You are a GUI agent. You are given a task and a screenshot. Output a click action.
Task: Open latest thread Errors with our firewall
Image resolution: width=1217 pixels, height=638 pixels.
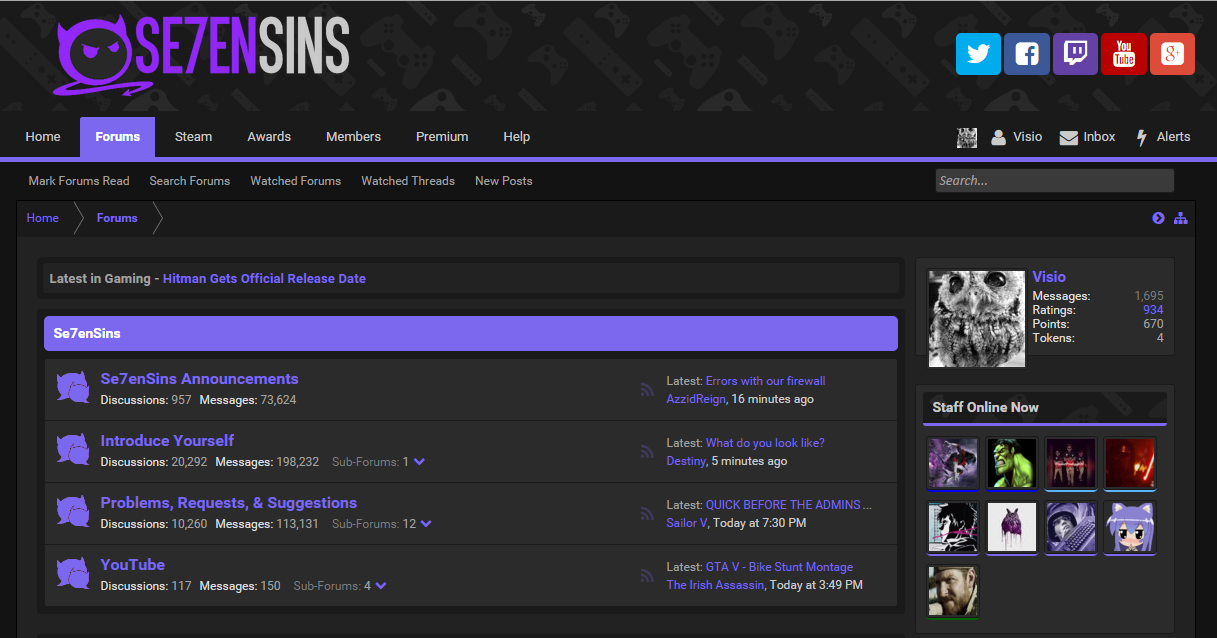766,381
